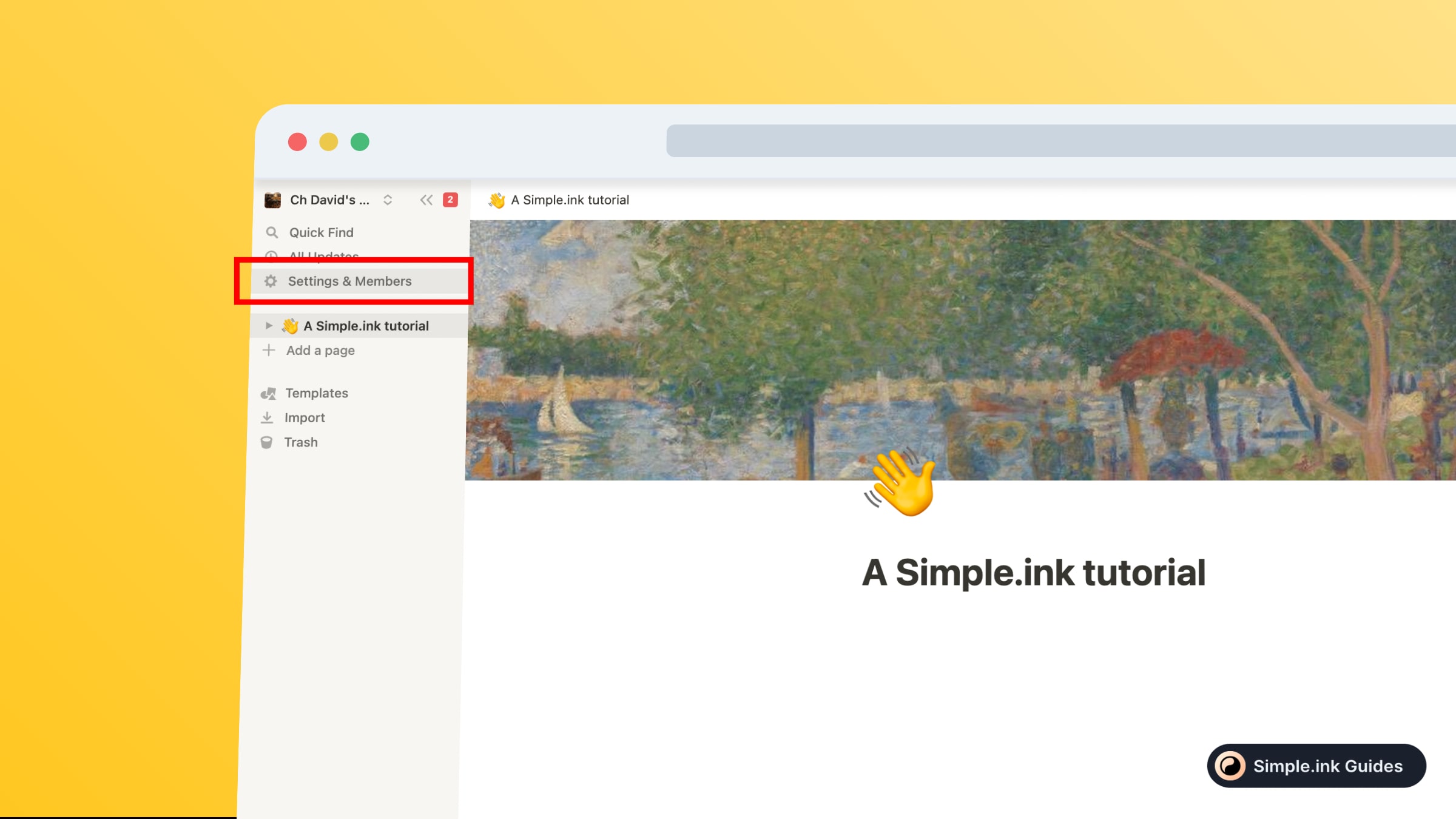The image size is (1456, 819).
Task: Expand the A Simple.ink tutorial page toggle
Action: tap(269, 326)
